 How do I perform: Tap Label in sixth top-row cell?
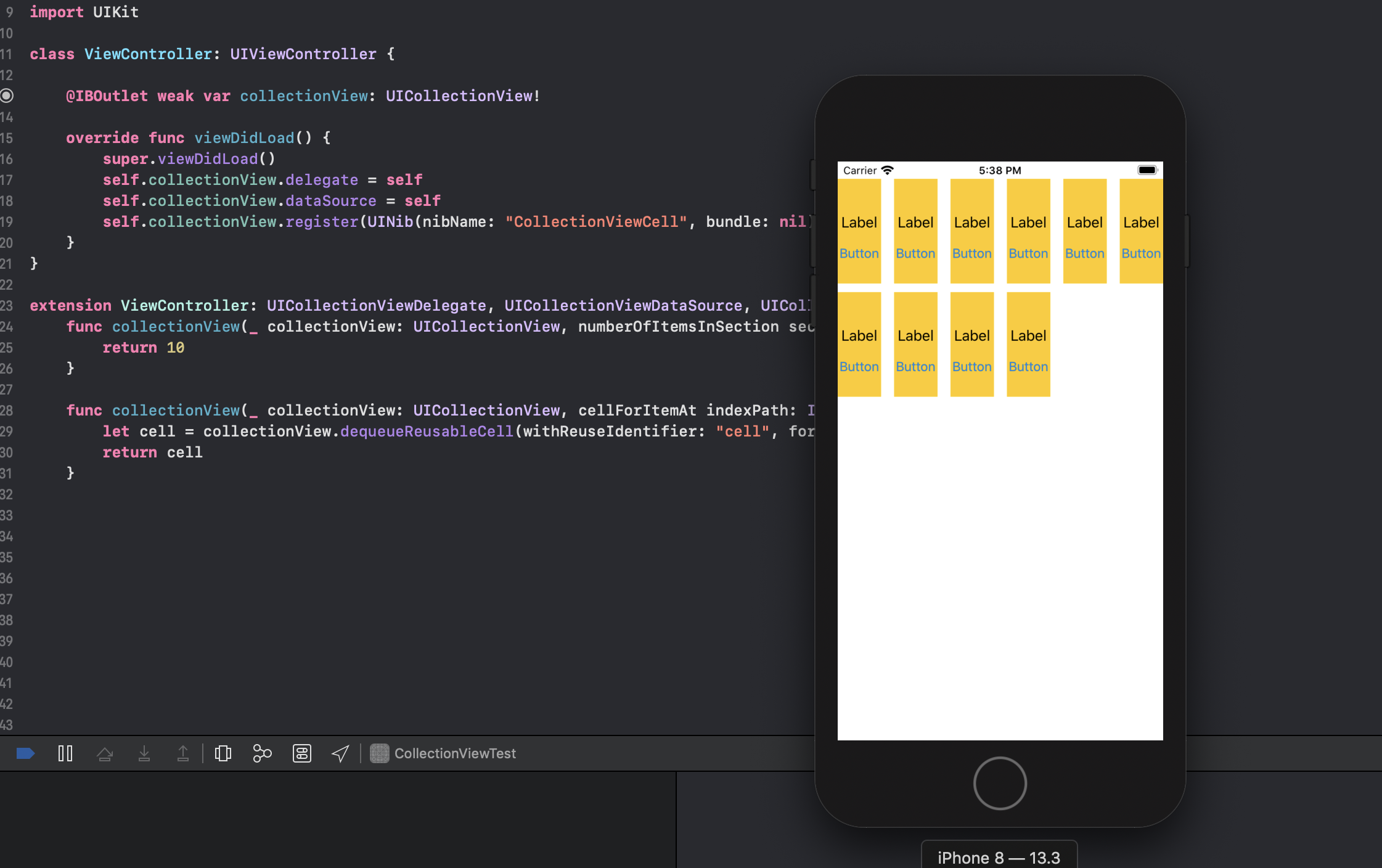pyautogui.click(x=1140, y=223)
